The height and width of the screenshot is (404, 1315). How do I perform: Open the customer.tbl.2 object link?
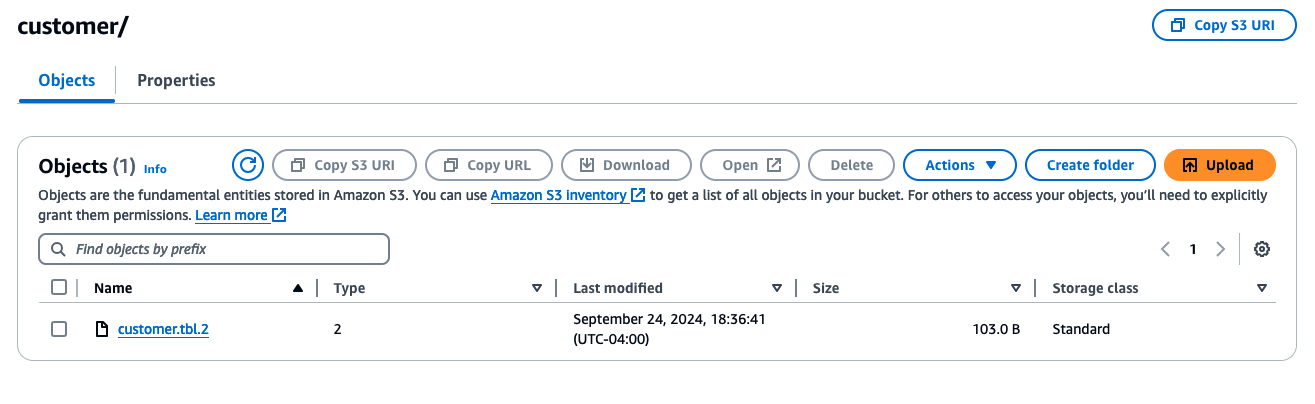pyautogui.click(x=163, y=329)
